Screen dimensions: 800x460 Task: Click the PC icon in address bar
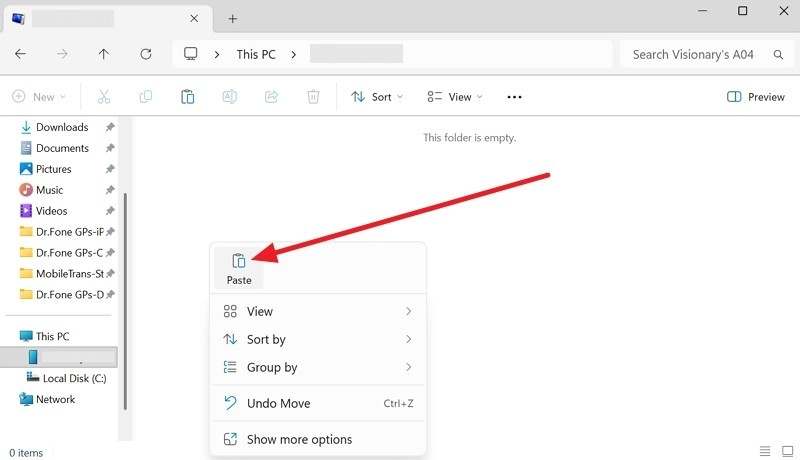(x=191, y=54)
